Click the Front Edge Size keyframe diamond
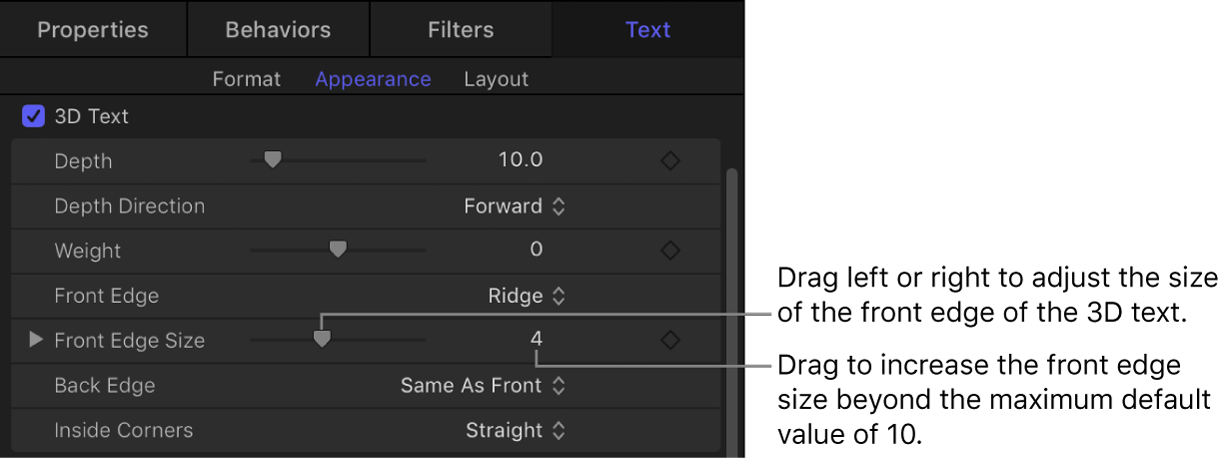 [671, 341]
